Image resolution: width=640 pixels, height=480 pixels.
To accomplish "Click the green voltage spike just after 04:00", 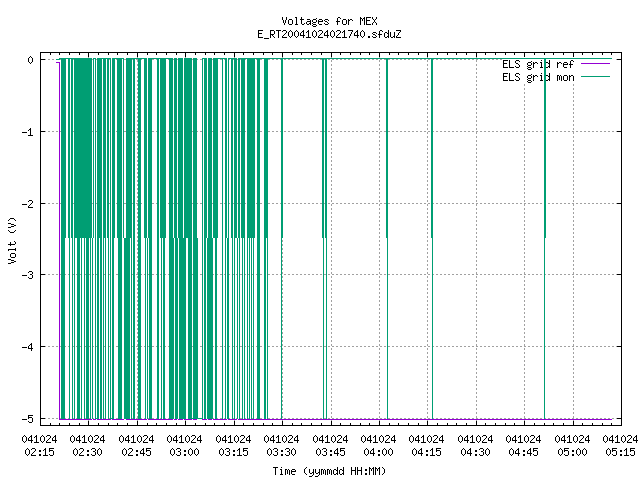I will [387, 239].
